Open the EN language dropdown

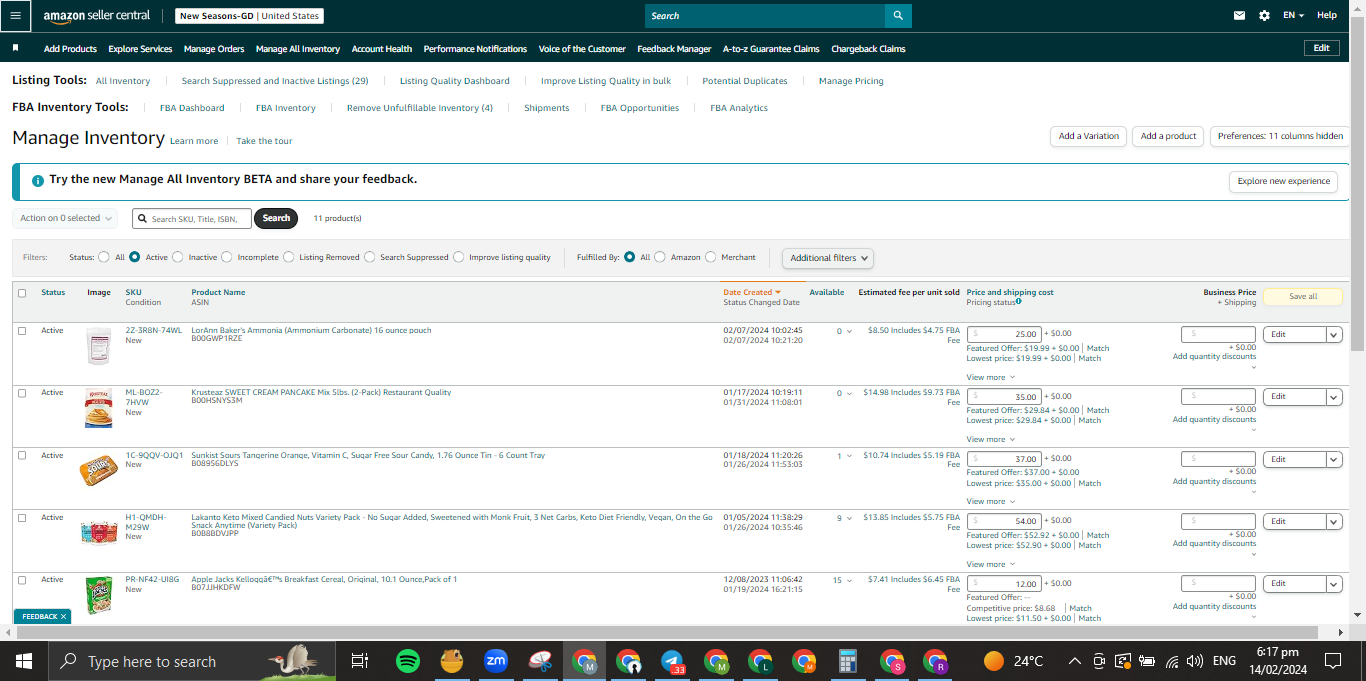[1294, 16]
